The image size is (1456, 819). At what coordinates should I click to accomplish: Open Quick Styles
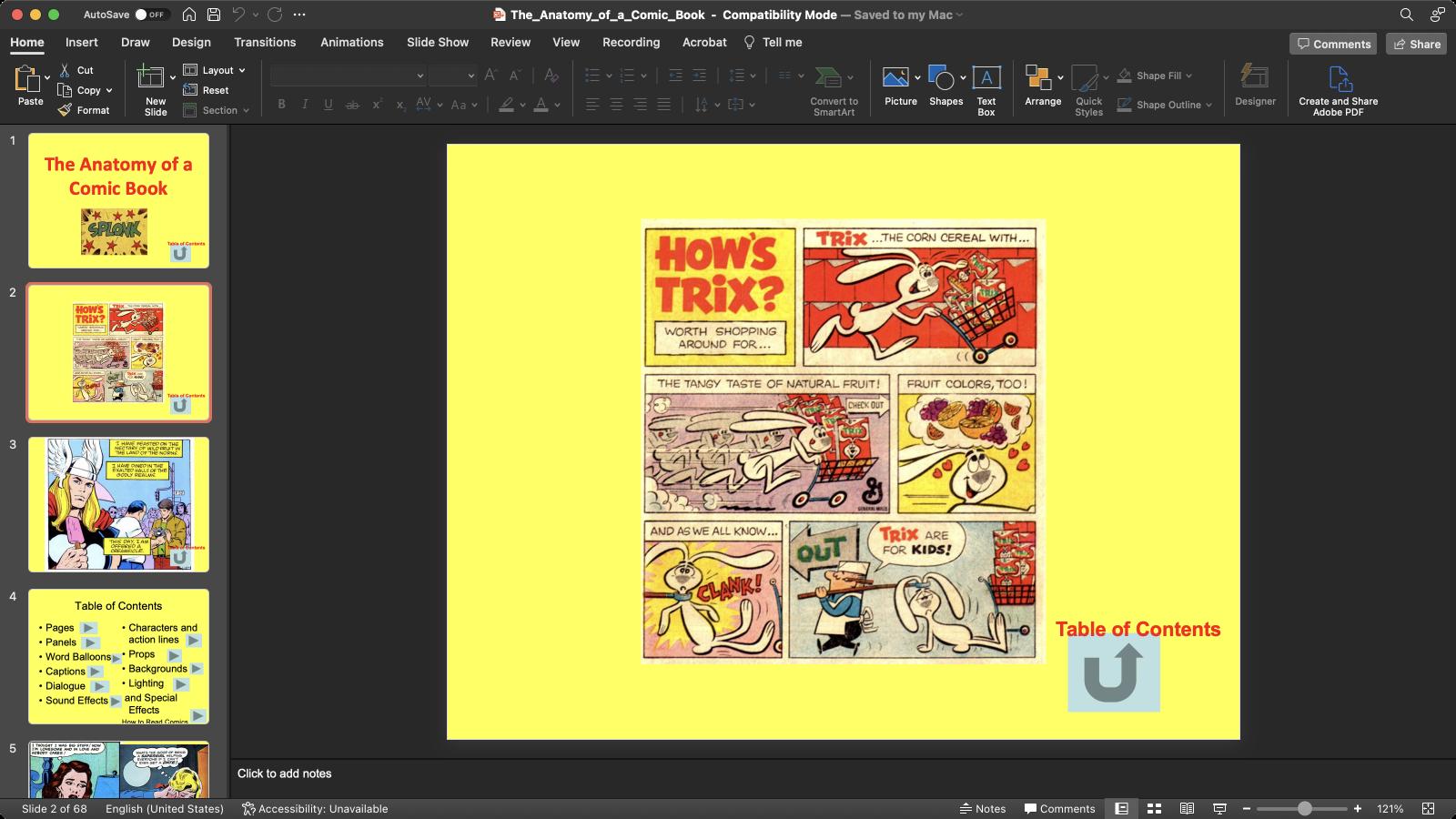tap(1088, 90)
